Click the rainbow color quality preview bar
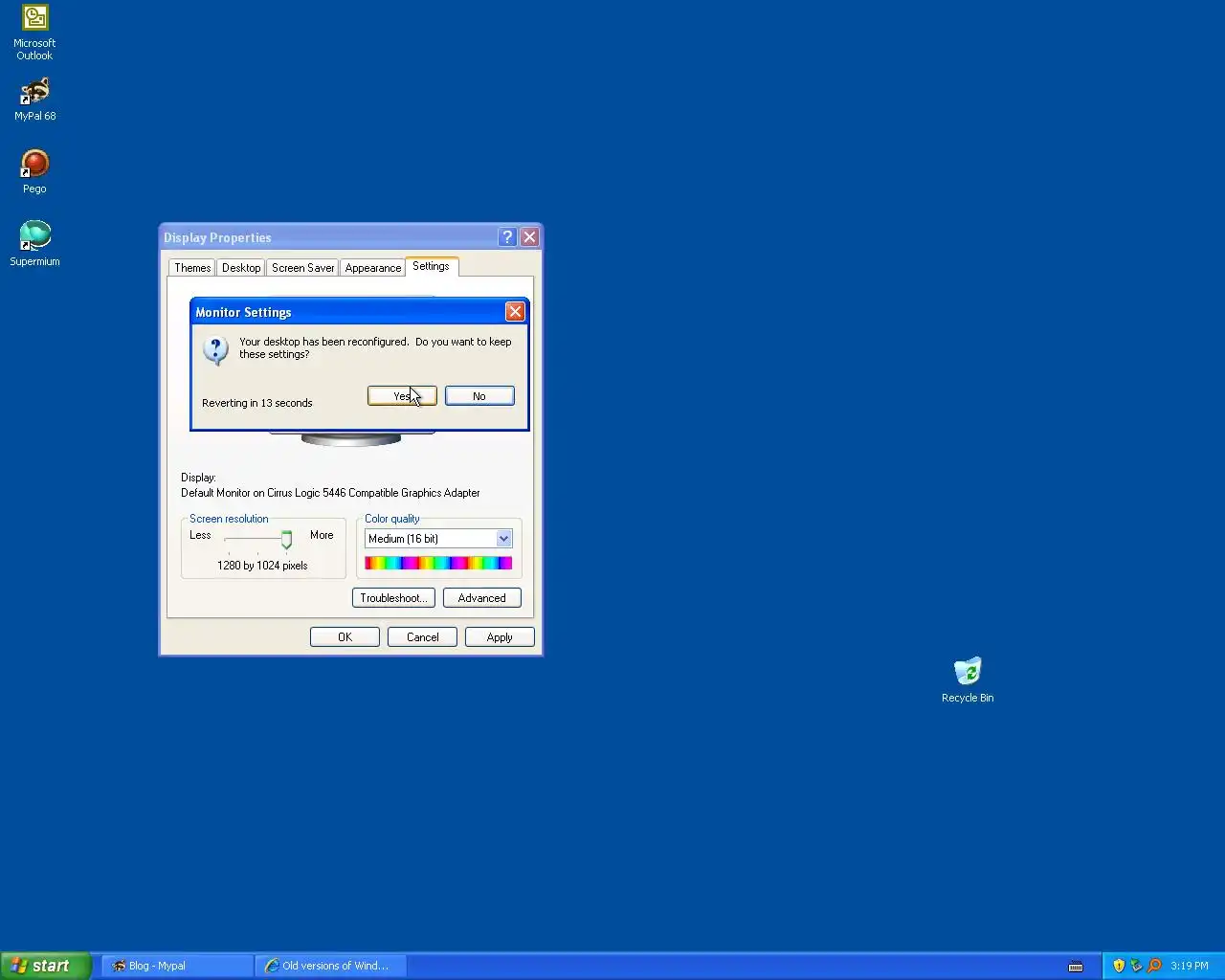The height and width of the screenshot is (980, 1225). [x=438, y=563]
